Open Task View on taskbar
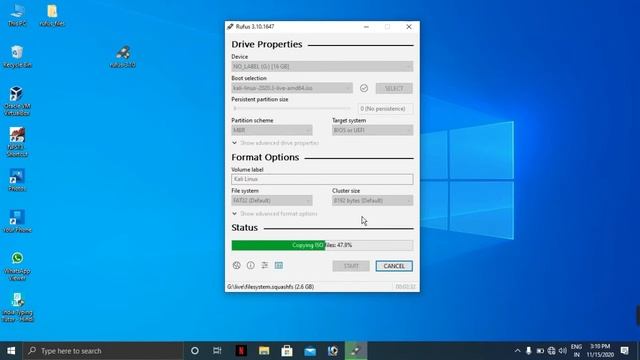 click(x=217, y=351)
